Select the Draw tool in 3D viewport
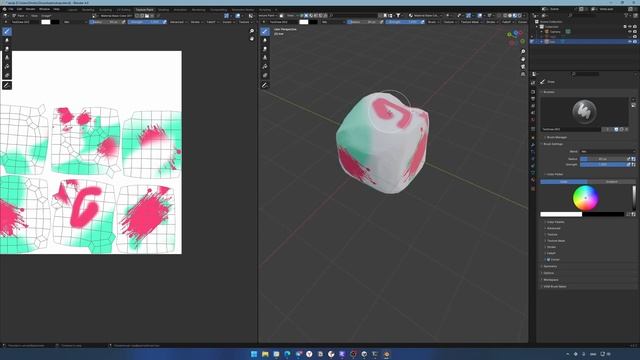The width and height of the screenshot is (640, 360). pyautogui.click(x=265, y=31)
